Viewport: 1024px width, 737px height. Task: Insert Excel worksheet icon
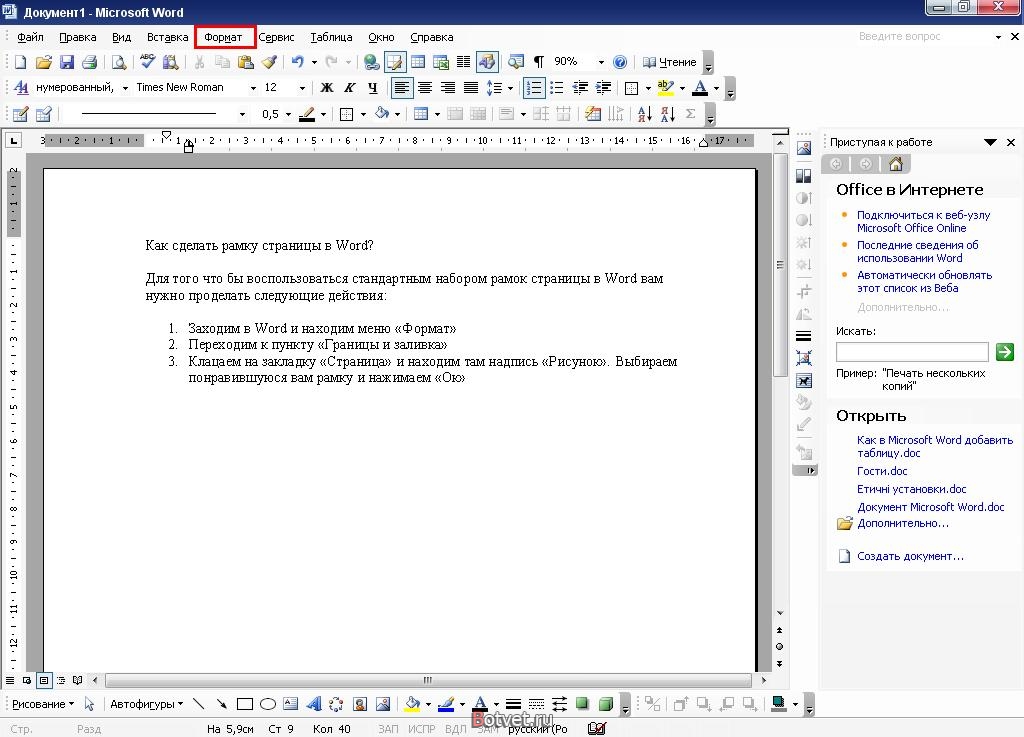(441, 62)
